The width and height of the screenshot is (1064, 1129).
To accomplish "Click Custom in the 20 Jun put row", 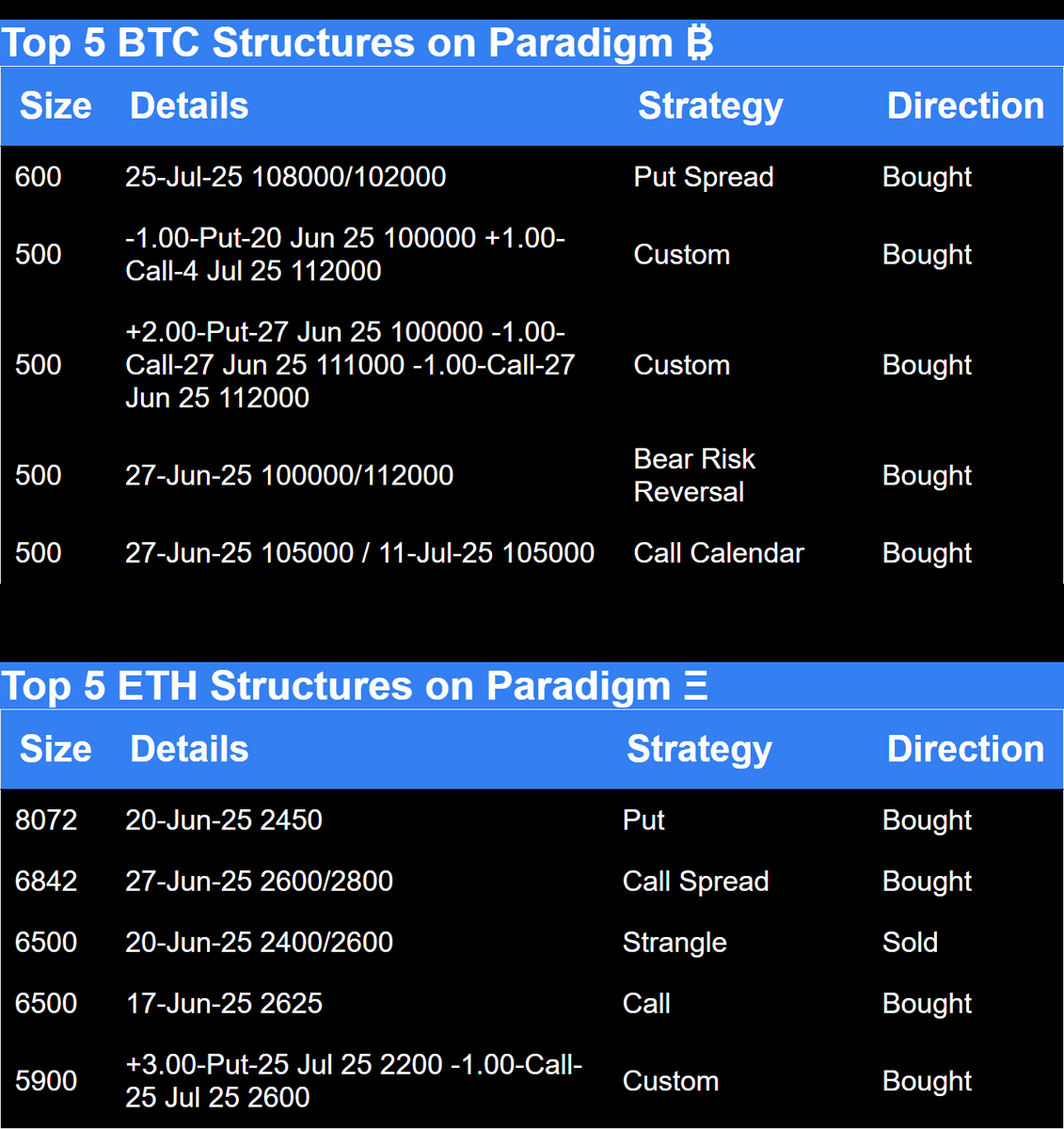I will click(682, 254).
